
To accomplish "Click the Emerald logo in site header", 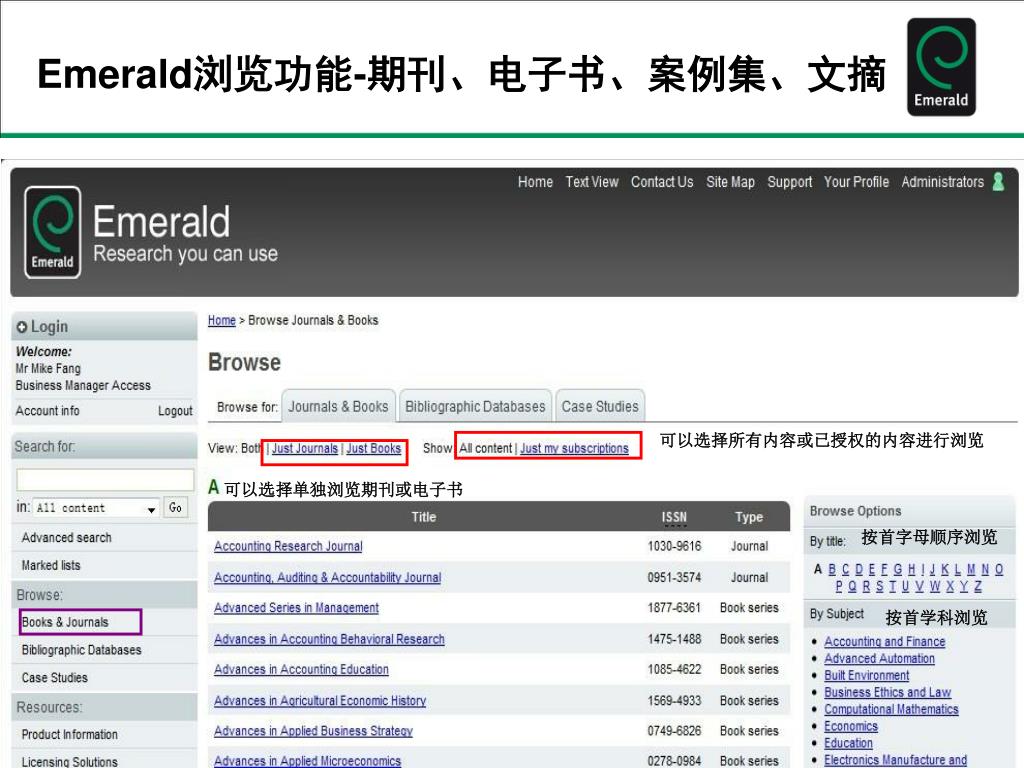I will pos(52,232).
